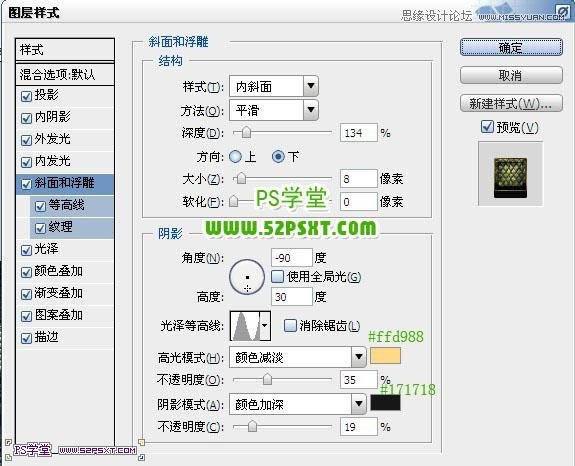
Task: Select the 投影 effect label
Action: tap(47, 95)
